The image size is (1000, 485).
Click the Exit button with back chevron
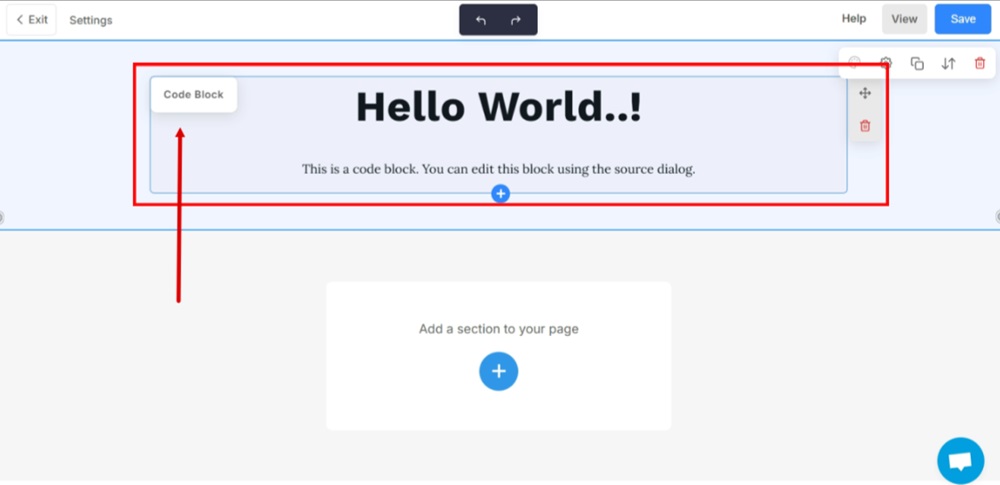(31, 20)
